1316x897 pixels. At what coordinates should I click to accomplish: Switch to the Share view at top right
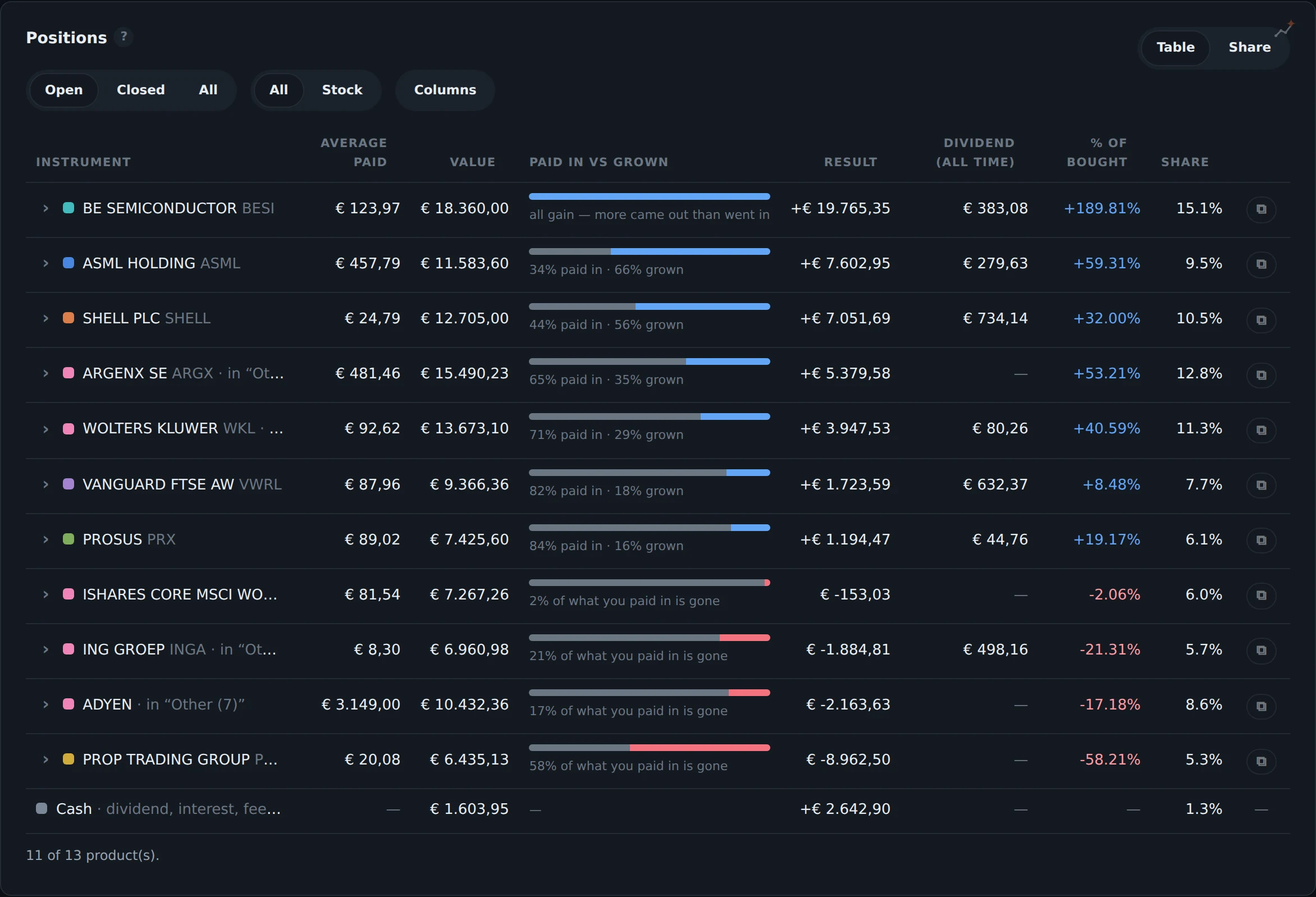[1249, 48]
